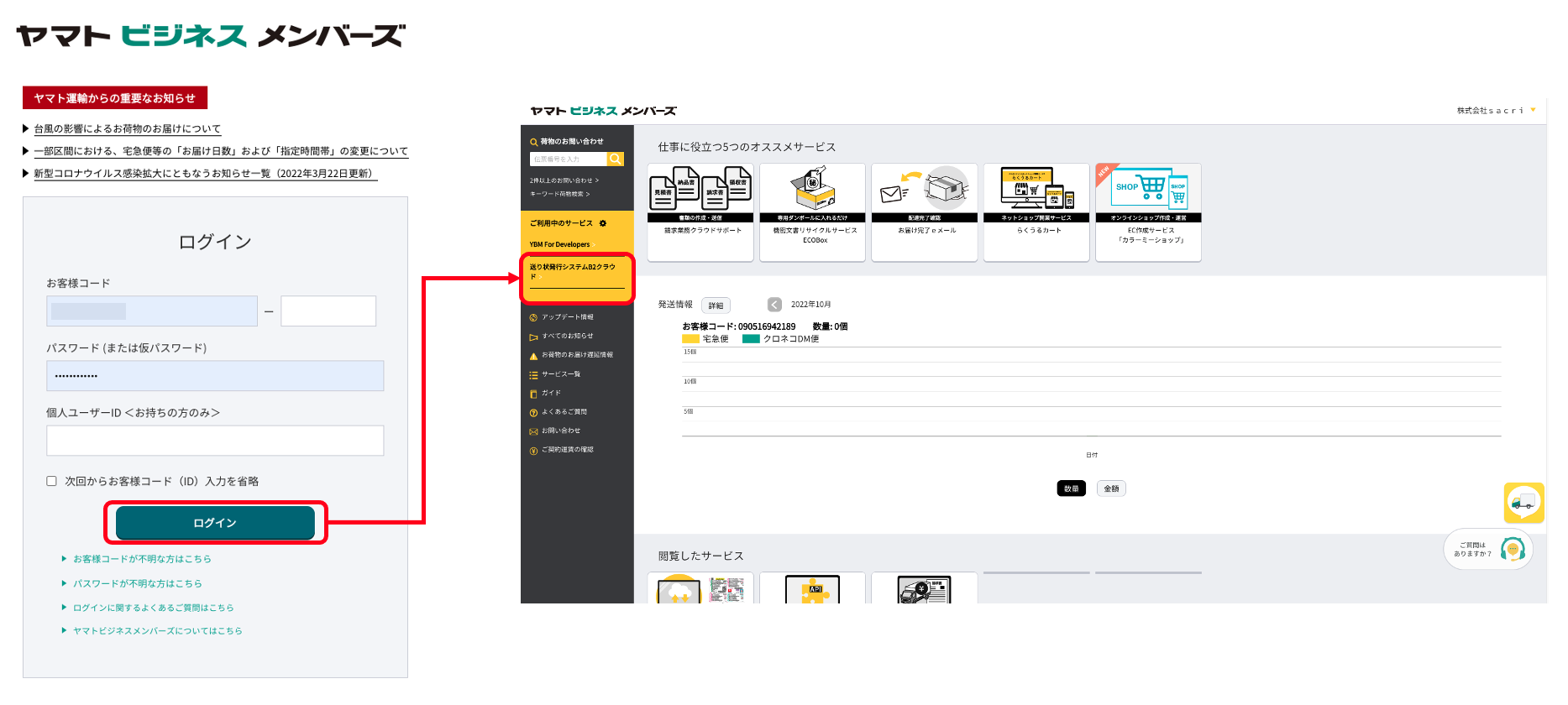Select すべてのお知らせ menu item
Viewport: 1568px width, 705px height.
click(x=568, y=336)
